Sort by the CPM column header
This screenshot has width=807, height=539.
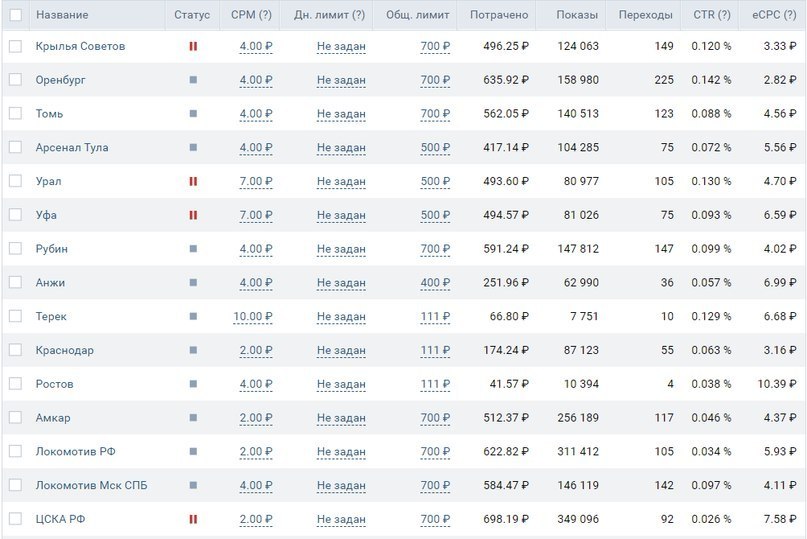tap(251, 15)
